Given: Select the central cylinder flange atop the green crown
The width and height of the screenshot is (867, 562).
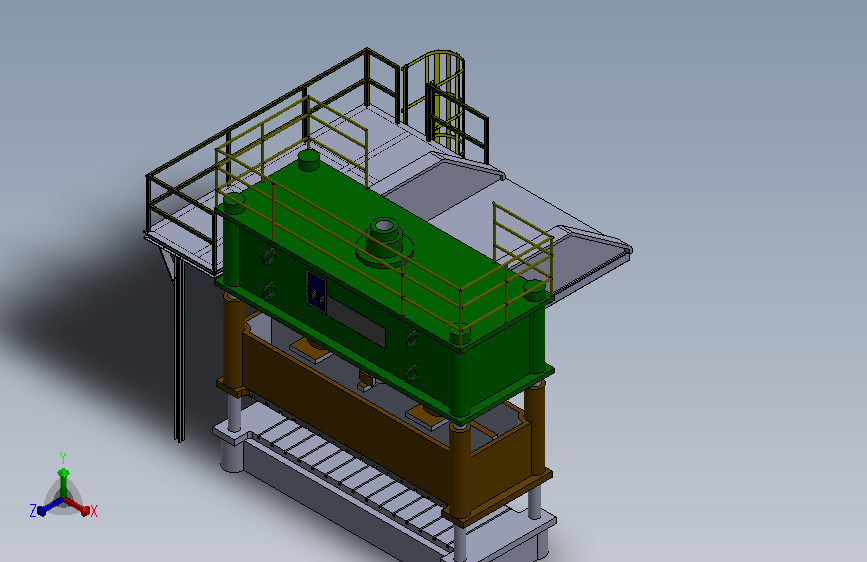Looking at the screenshot, I should pyautogui.click(x=384, y=242).
